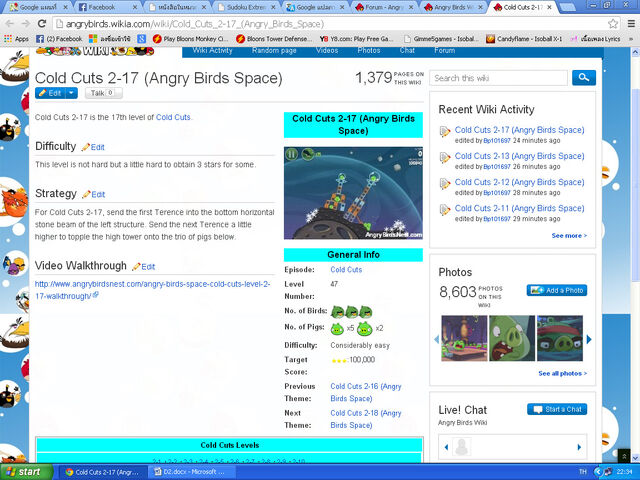640x480 pixels.
Task: Open the Google blue bookmark icon
Action: 141,39
